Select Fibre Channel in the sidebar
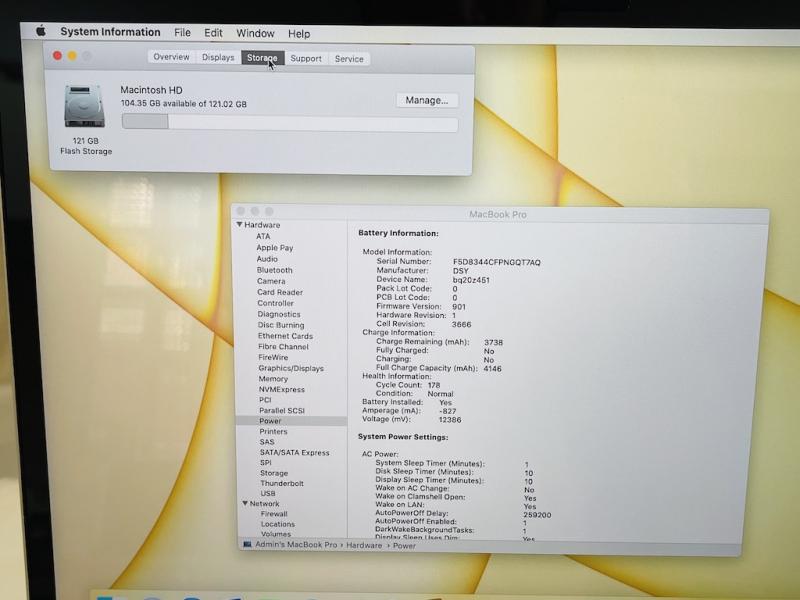 coord(283,346)
